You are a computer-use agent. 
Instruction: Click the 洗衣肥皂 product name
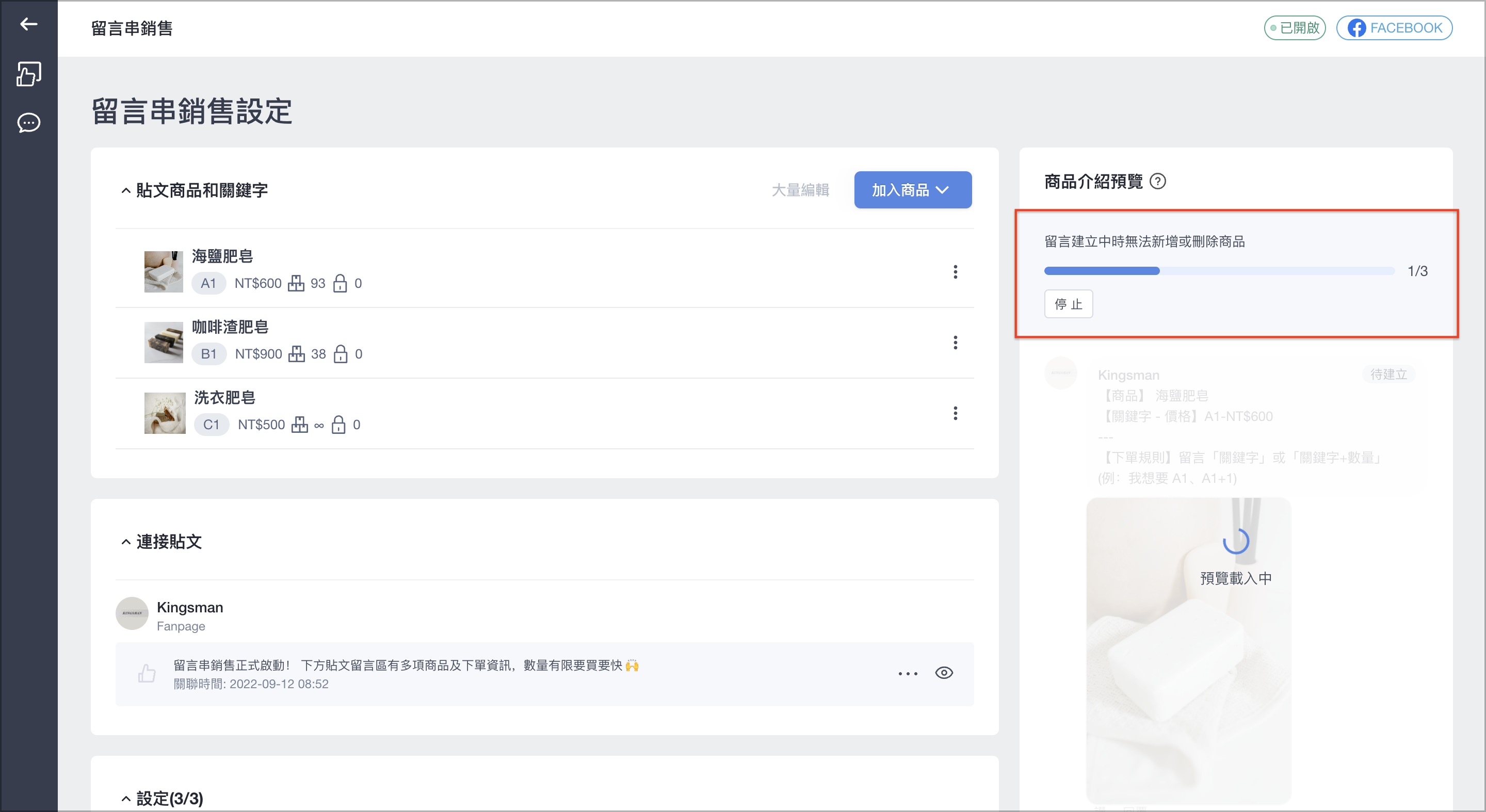pyautogui.click(x=225, y=397)
